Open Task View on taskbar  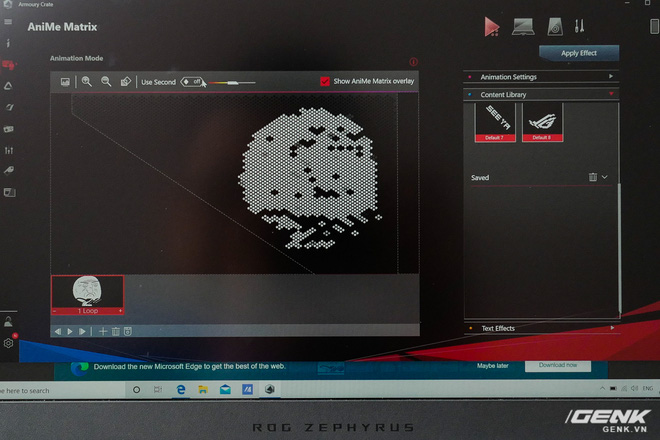pyautogui.click(x=158, y=389)
